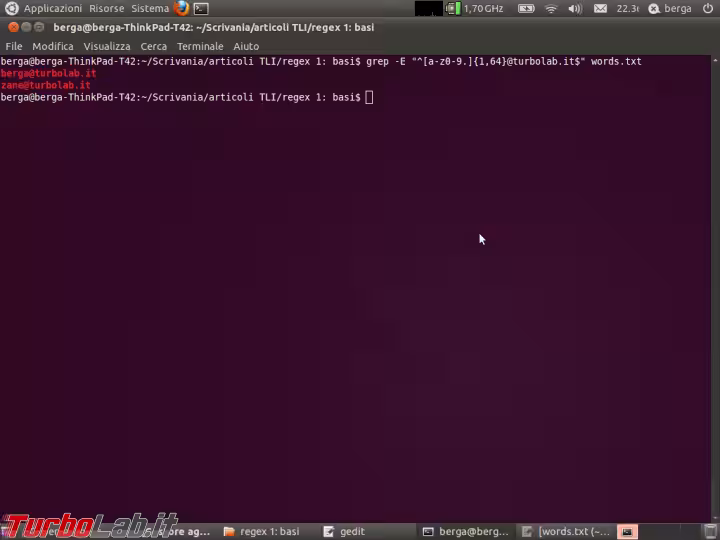720x540 pixels.
Task: Open the Modifica menu
Action: (53, 46)
